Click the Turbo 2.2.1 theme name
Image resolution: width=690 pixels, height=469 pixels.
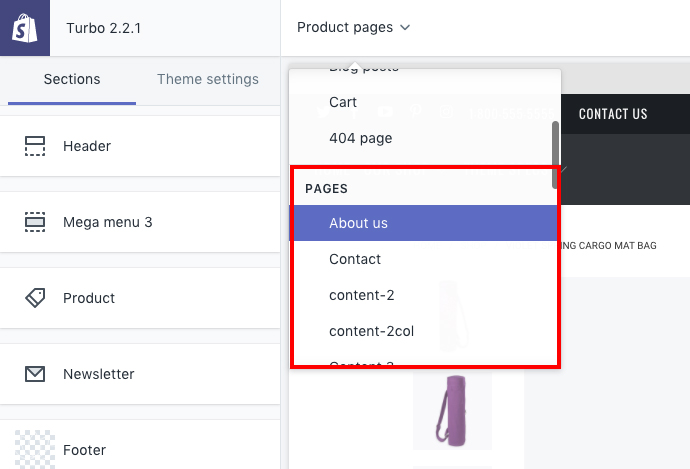(x=103, y=28)
